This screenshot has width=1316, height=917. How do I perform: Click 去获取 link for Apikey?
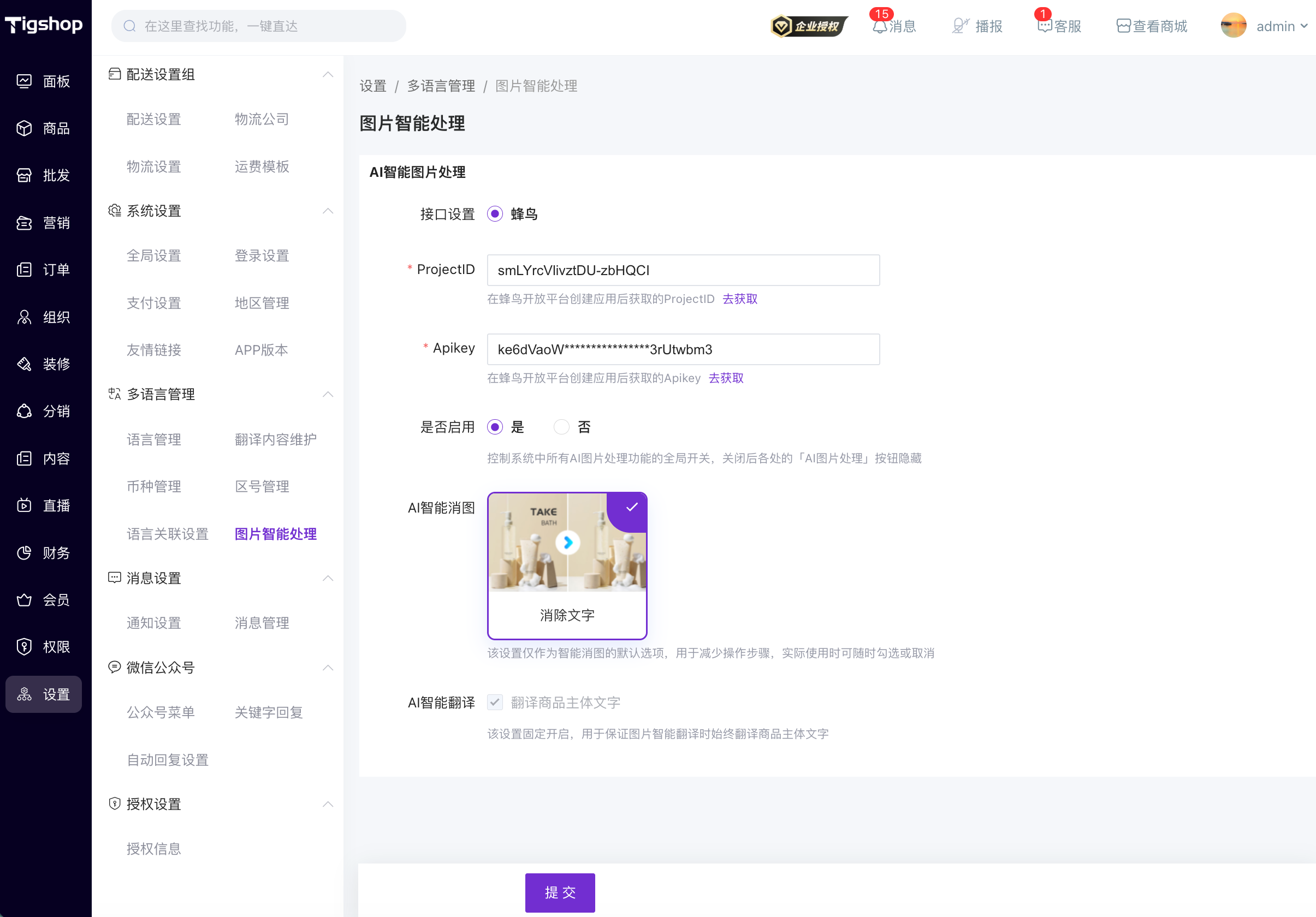(726, 378)
